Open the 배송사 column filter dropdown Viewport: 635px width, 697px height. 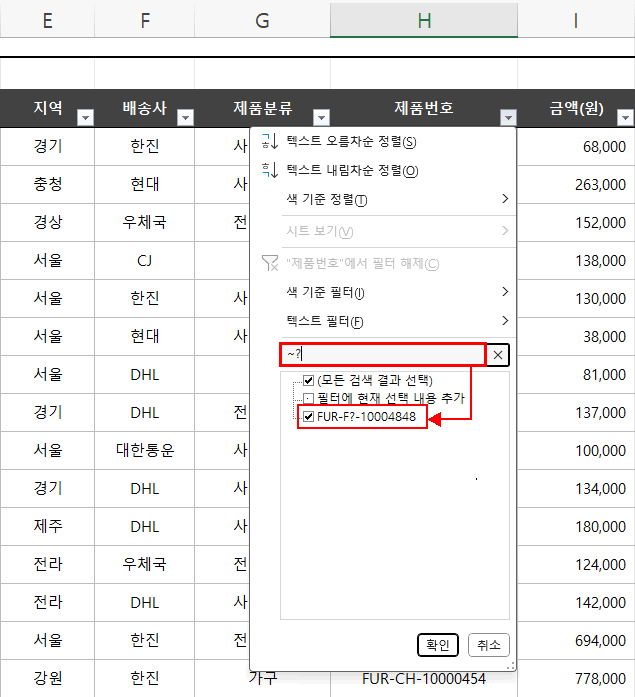click(185, 117)
